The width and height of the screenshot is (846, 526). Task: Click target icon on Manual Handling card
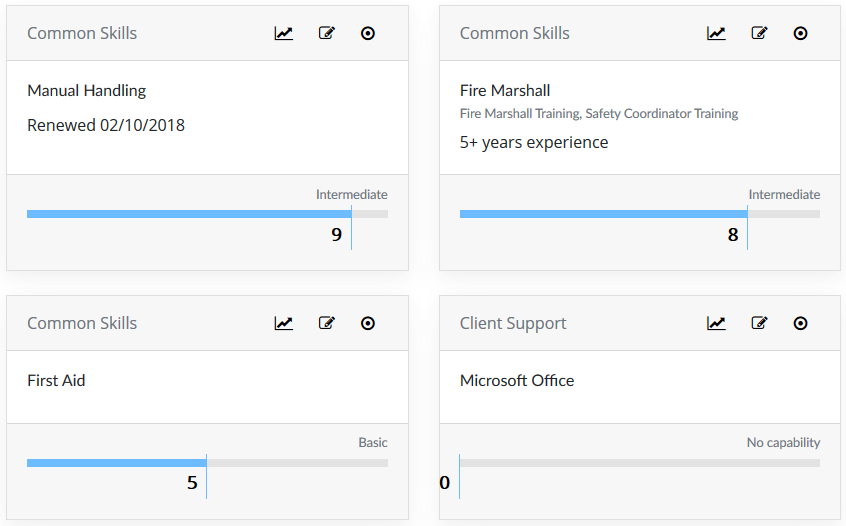[x=368, y=33]
